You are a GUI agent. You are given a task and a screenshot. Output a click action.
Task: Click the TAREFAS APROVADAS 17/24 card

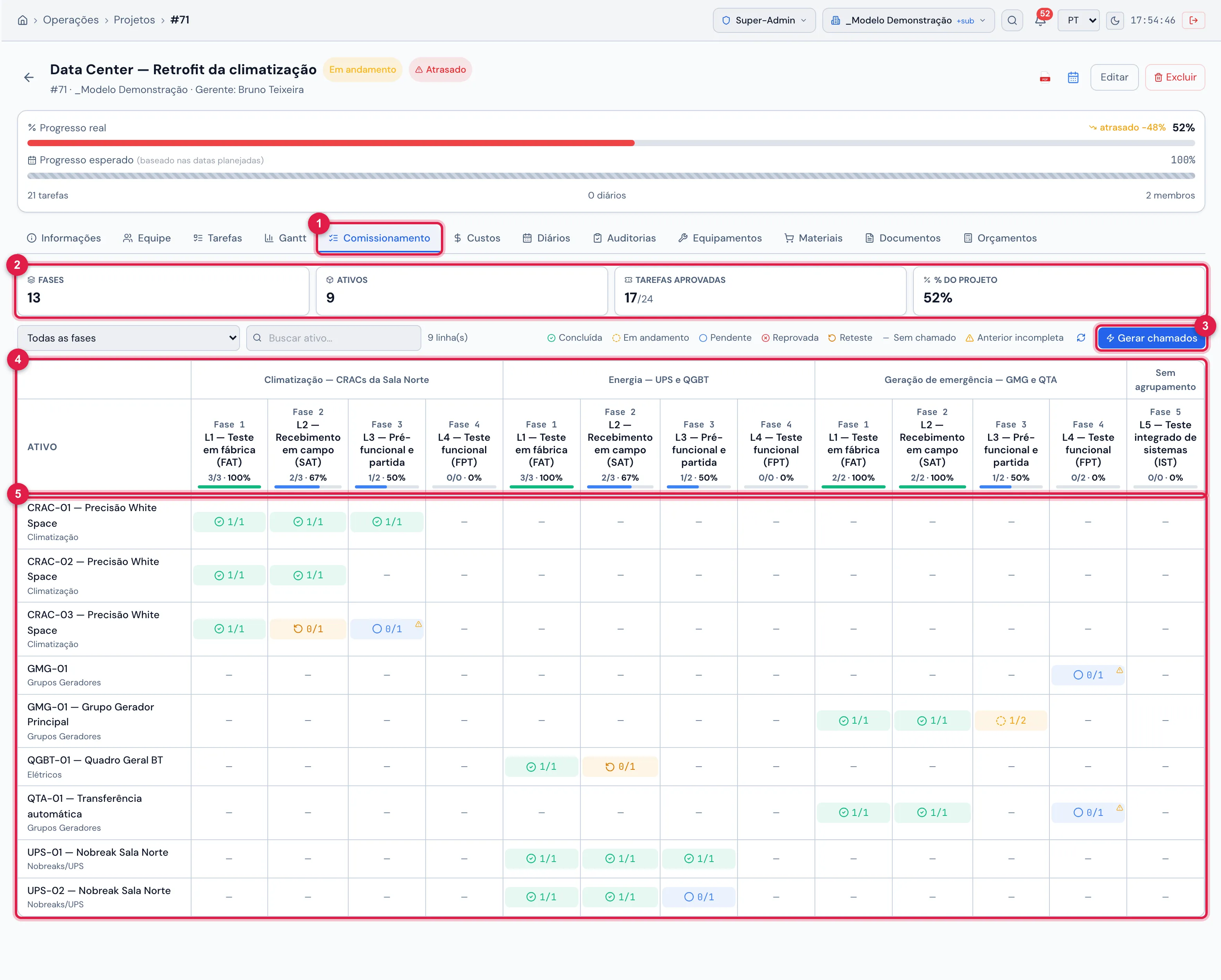(x=760, y=291)
